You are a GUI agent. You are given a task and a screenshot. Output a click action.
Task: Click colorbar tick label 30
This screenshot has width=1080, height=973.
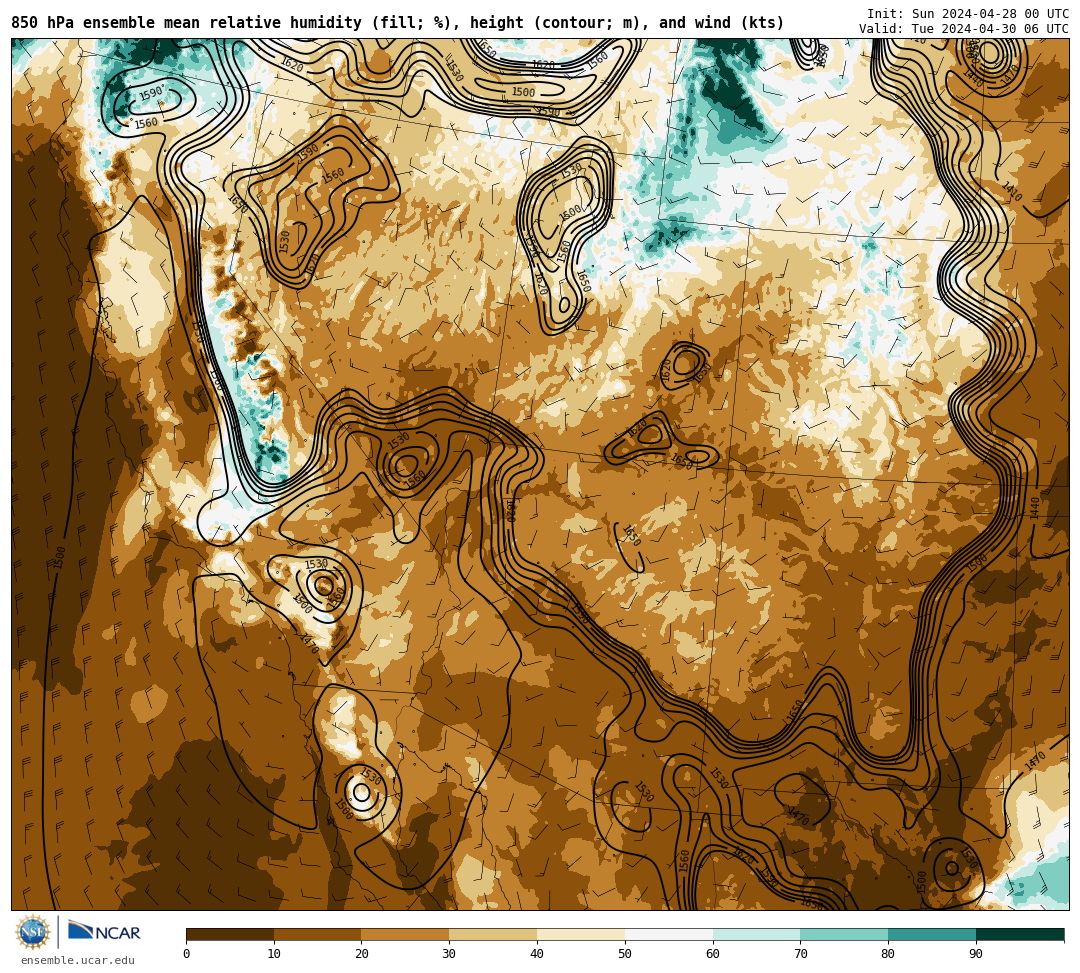tap(450, 954)
